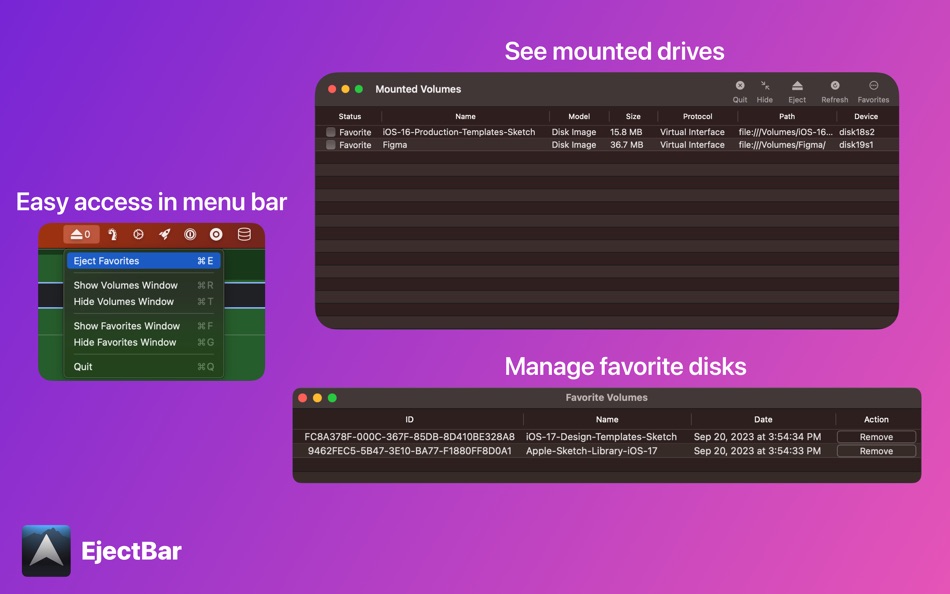This screenshot has height=594, width=950.
Task: Select the Figma volume name
Action: pyautogui.click(x=394, y=145)
